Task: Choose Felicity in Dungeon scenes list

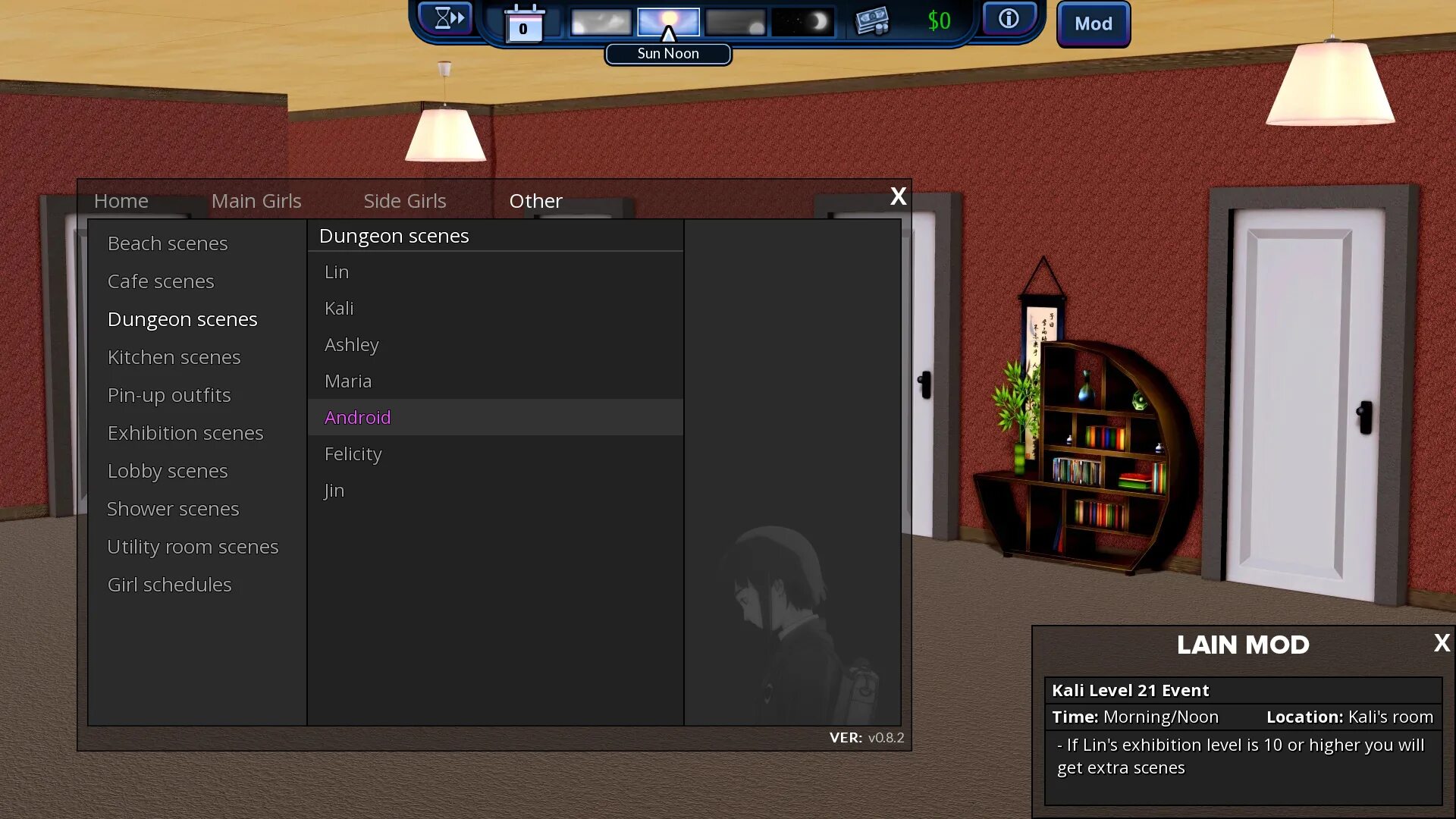Action: 353,454
